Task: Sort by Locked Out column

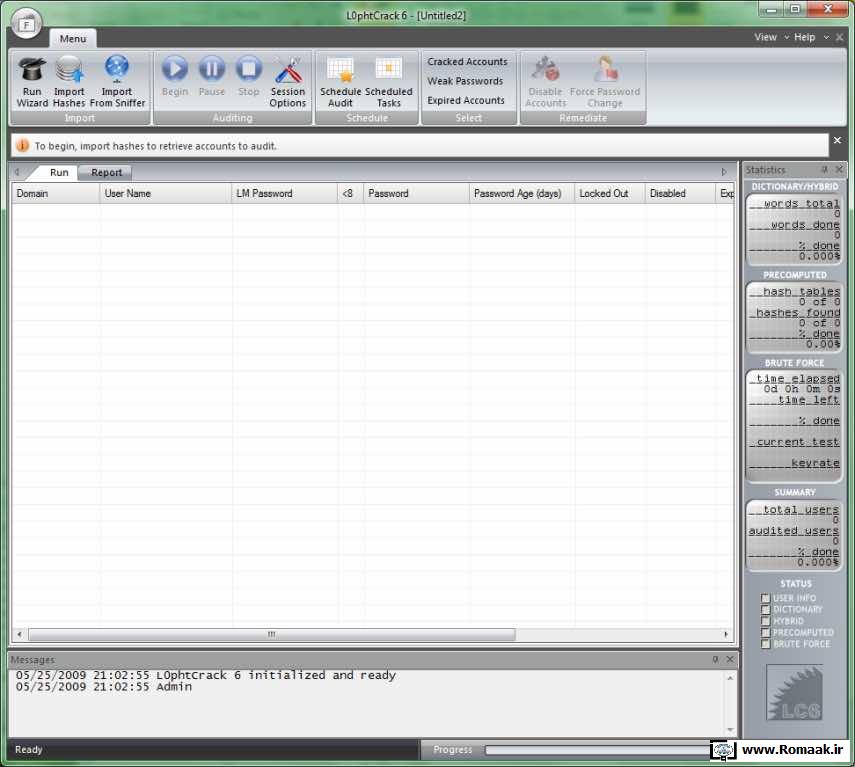Action: pos(610,194)
